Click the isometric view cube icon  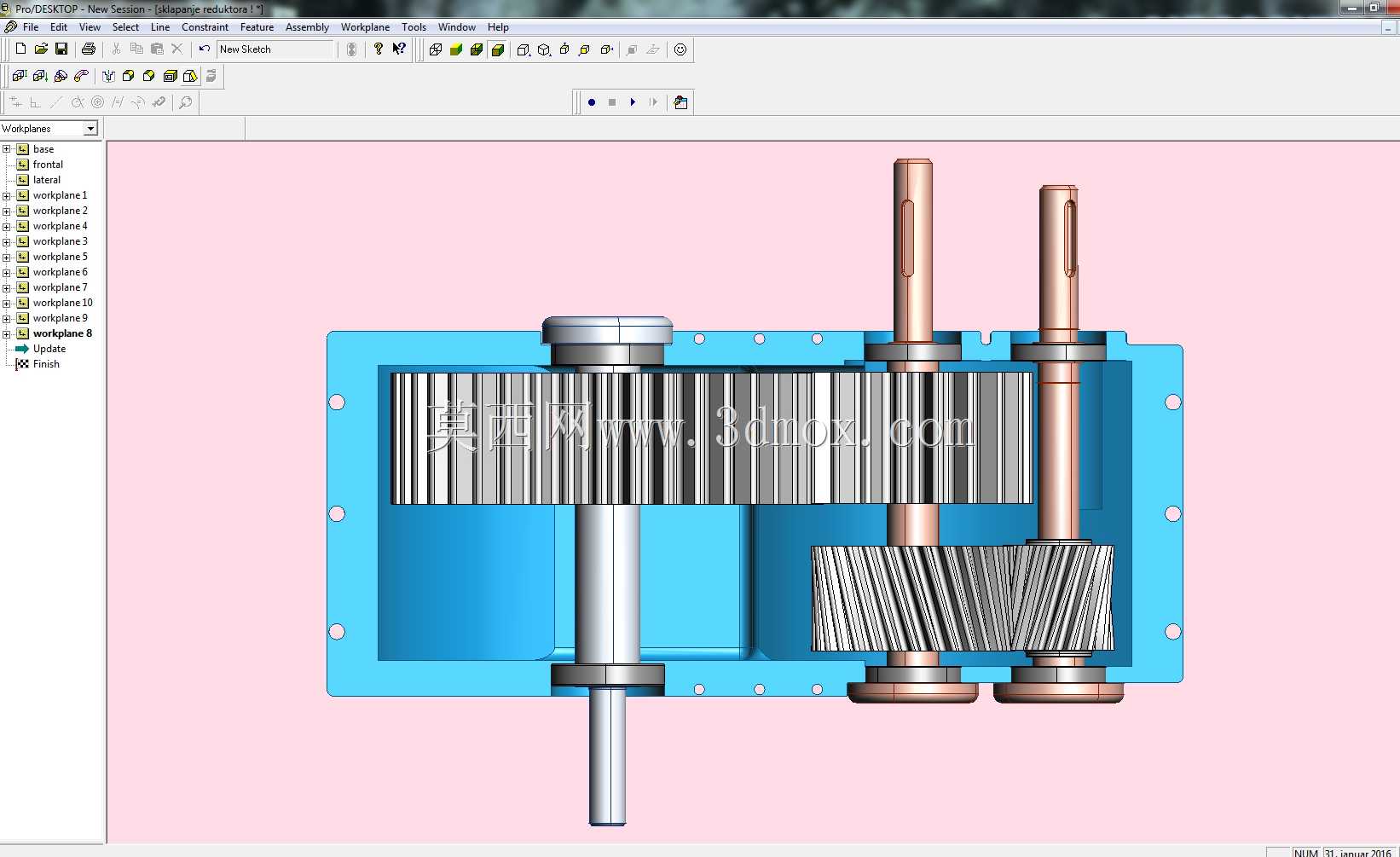pos(544,49)
